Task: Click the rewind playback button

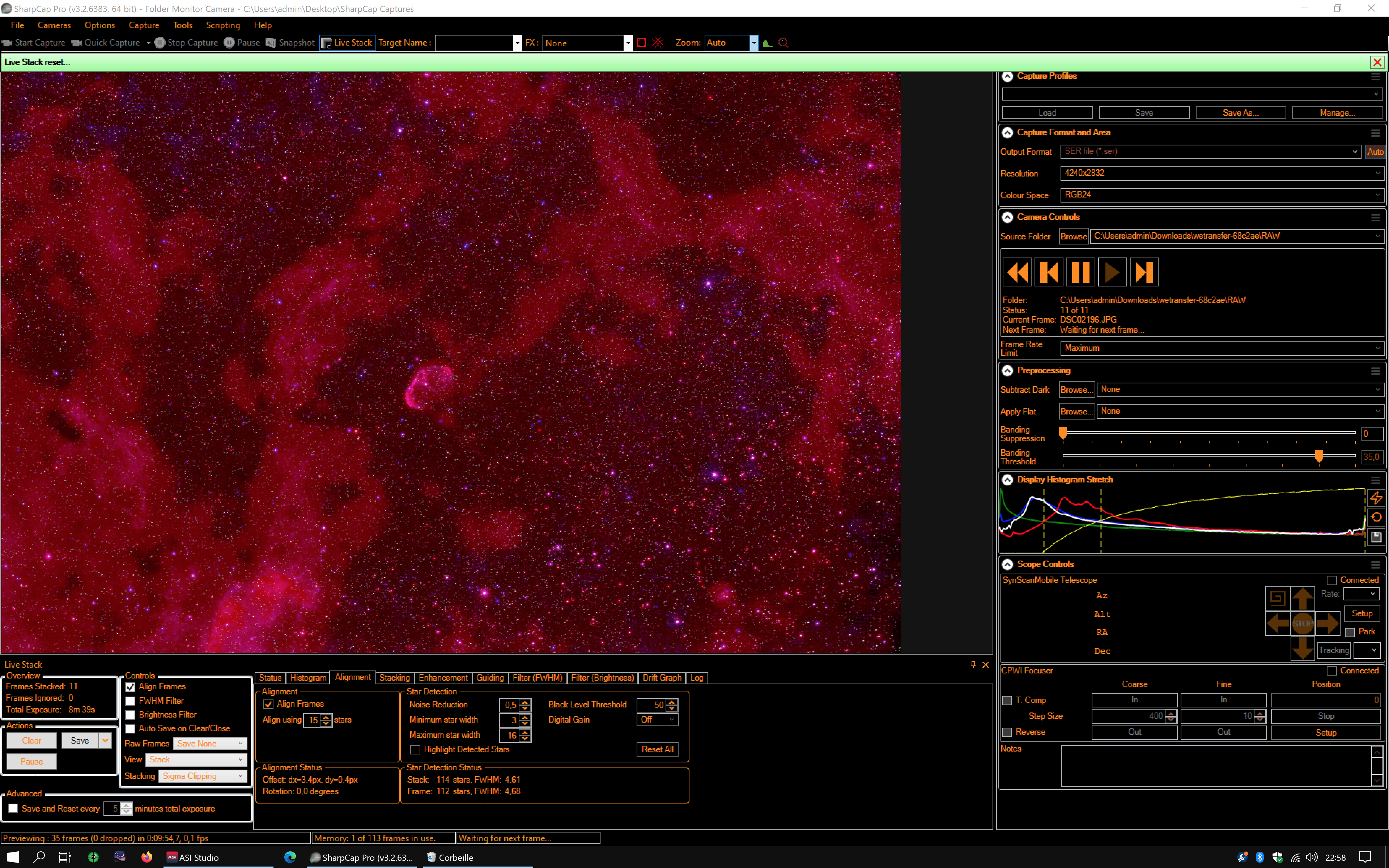Action: click(x=1017, y=272)
